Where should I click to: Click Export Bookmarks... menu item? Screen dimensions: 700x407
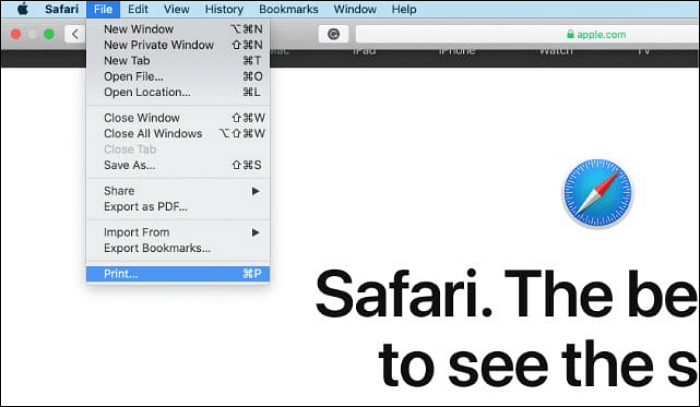(x=157, y=248)
